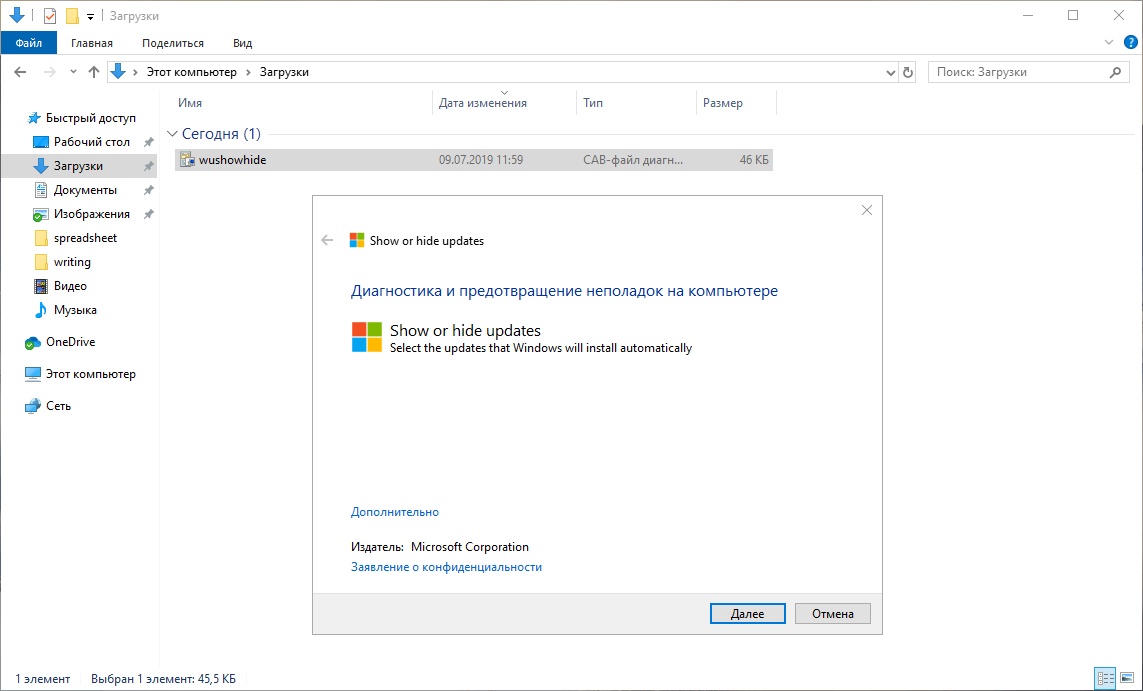Screen dimensions: 1143x691
Task: Switch to the Вид ribbon tab
Action: [241, 43]
